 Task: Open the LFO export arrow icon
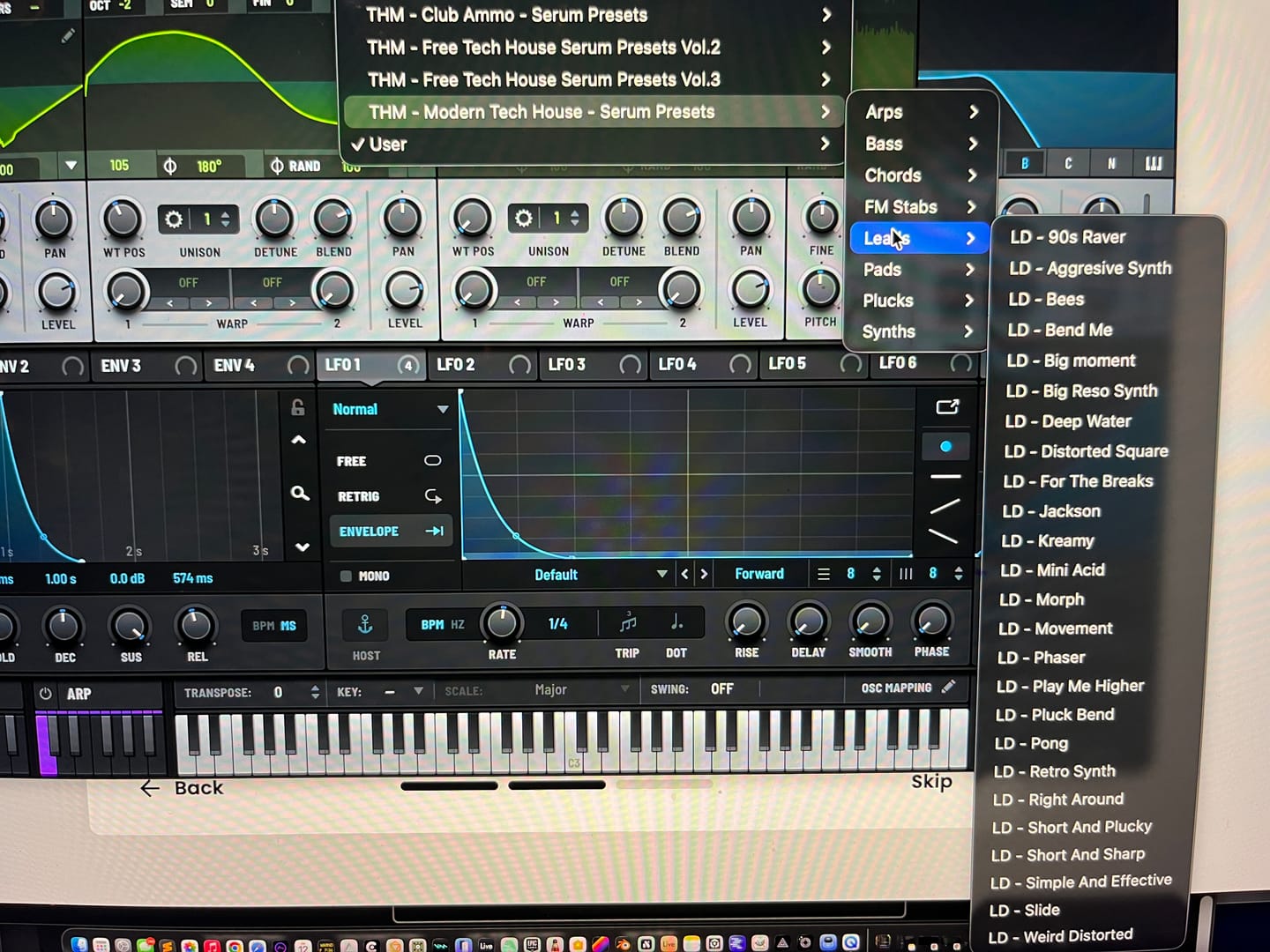pos(947,406)
